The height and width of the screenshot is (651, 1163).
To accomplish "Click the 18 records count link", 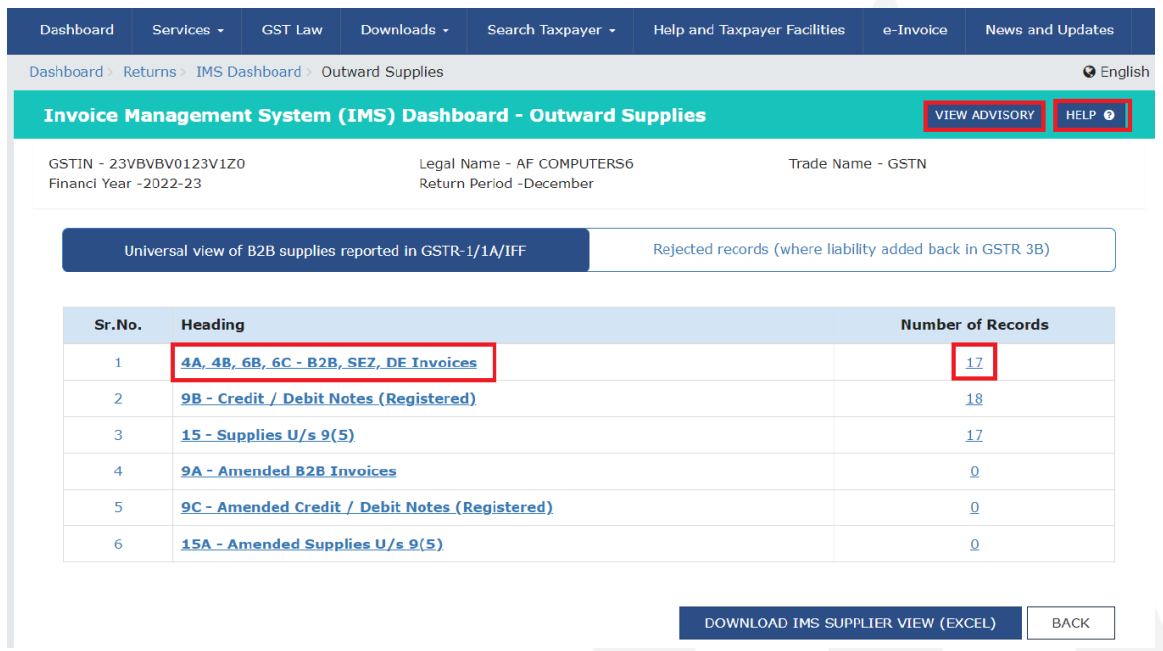I will [x=974, y=399].
